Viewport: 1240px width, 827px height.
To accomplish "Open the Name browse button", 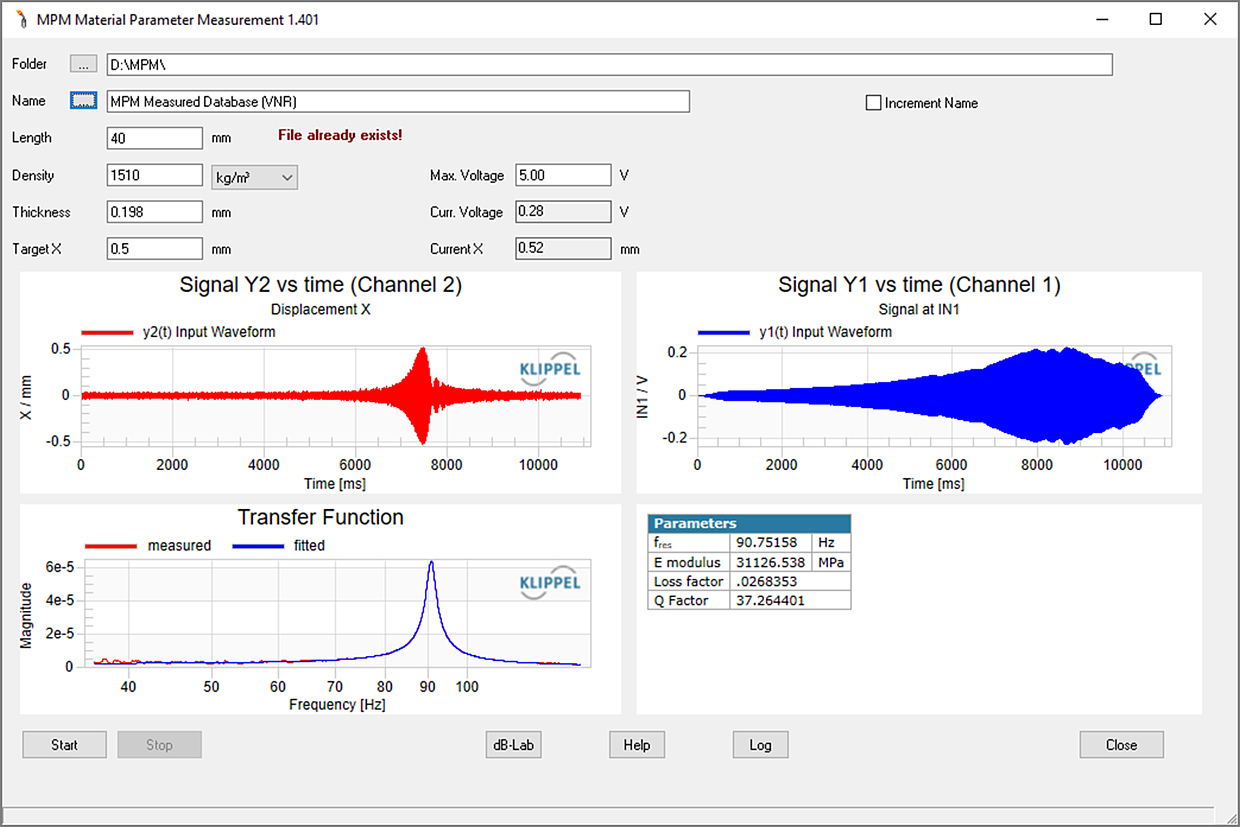I will pos(83,101).
